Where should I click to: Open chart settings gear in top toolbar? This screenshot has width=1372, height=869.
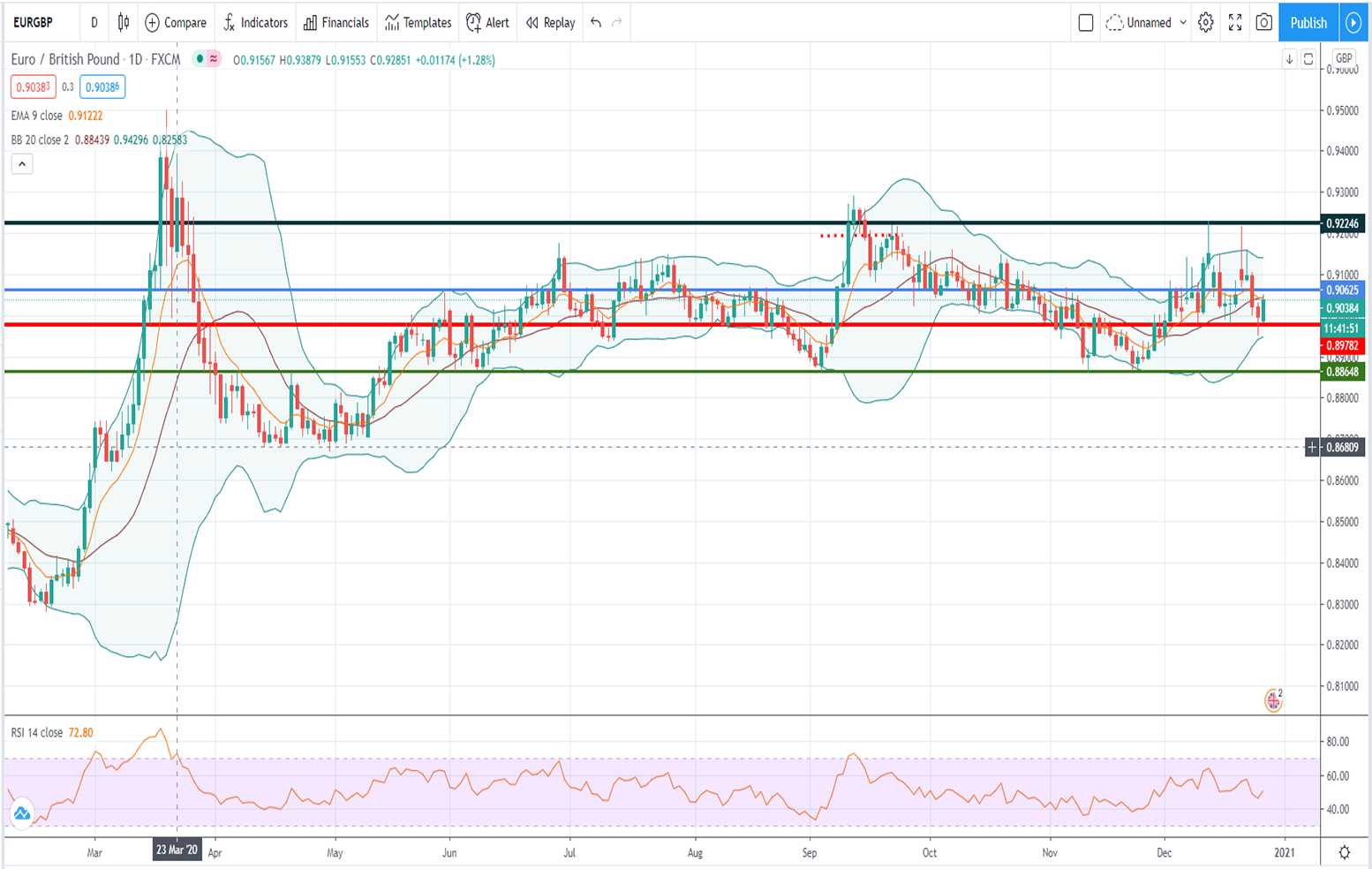point(1206,23)
